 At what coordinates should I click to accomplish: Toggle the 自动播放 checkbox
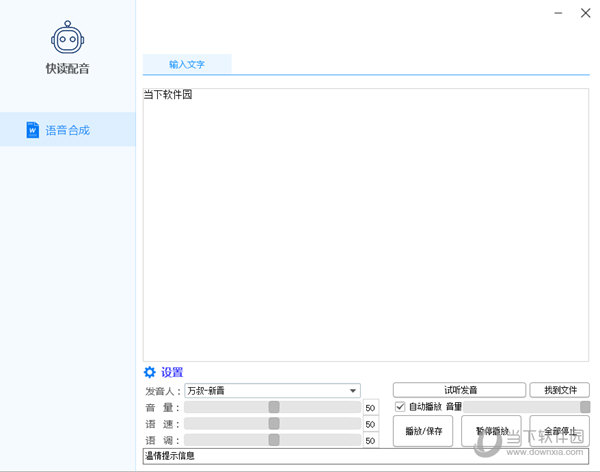coord(400,407)
